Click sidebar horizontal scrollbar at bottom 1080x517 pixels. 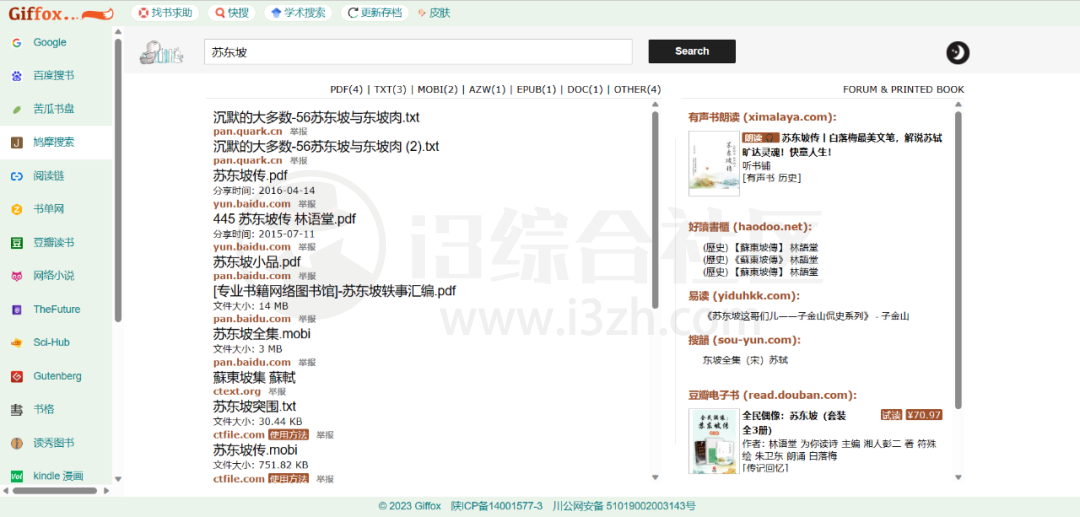pyautogui.click(x=54, y=491)
